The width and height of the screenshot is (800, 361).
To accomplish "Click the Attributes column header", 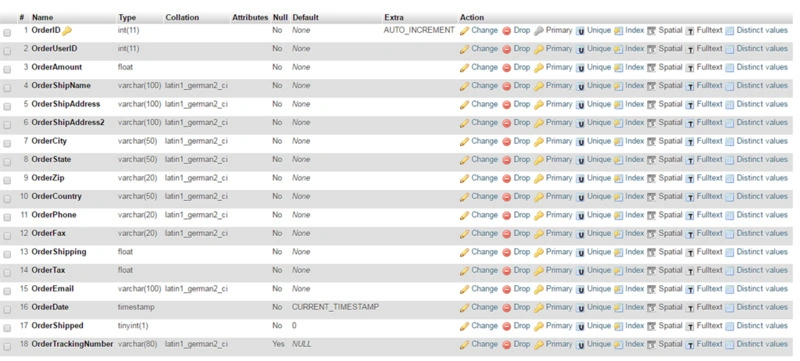I will point(250,17).
